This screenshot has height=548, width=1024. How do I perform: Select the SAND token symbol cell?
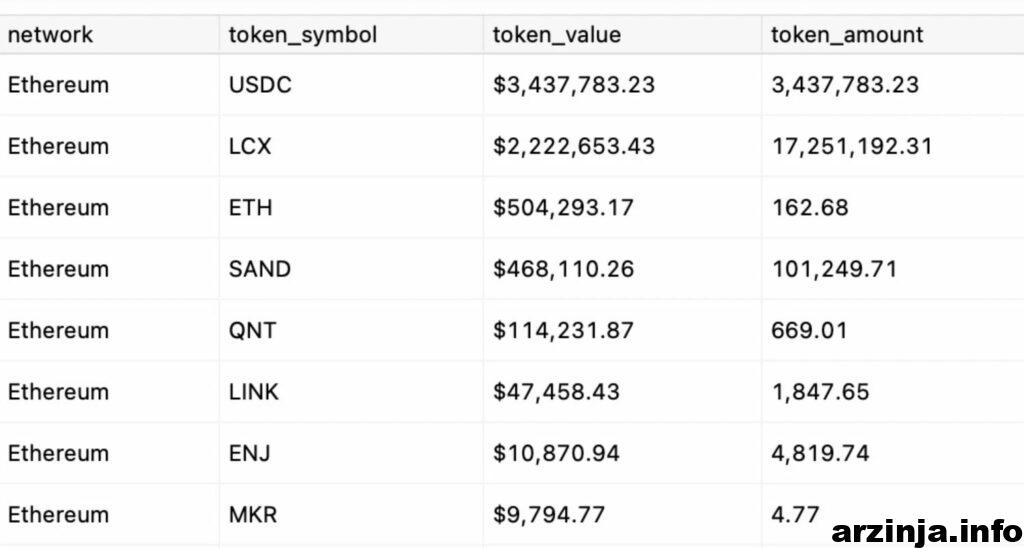pos(351,269)
